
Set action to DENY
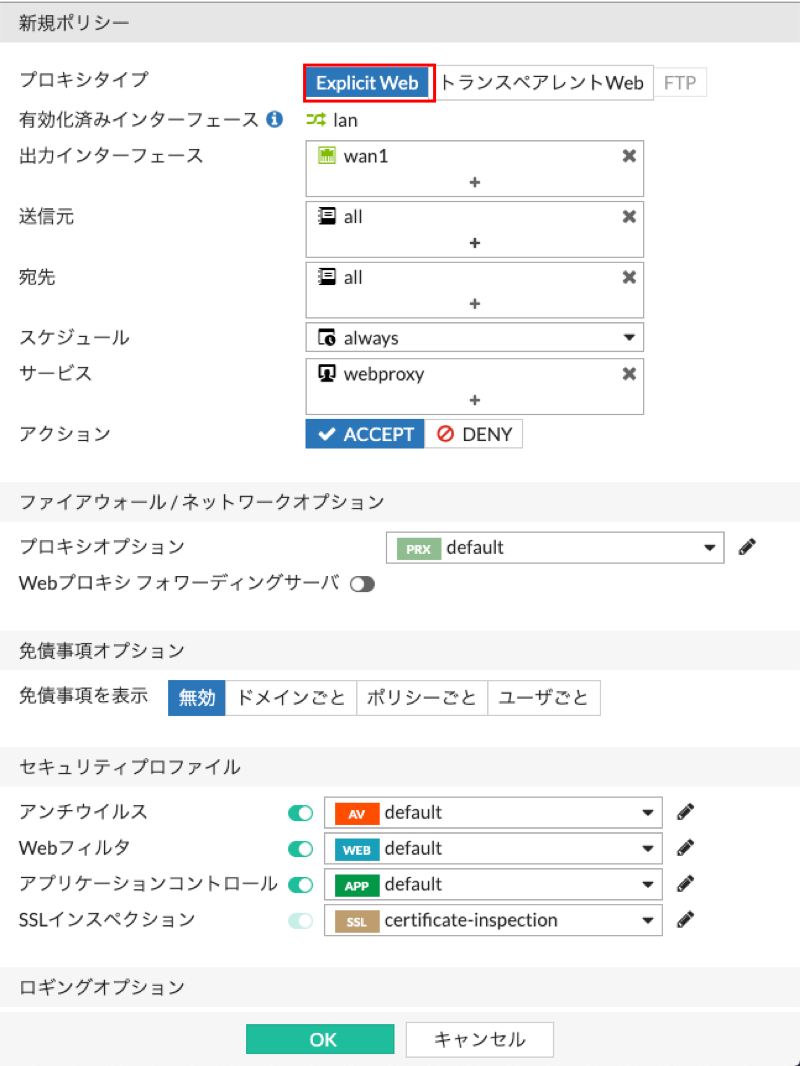click(x=474, y=434)
